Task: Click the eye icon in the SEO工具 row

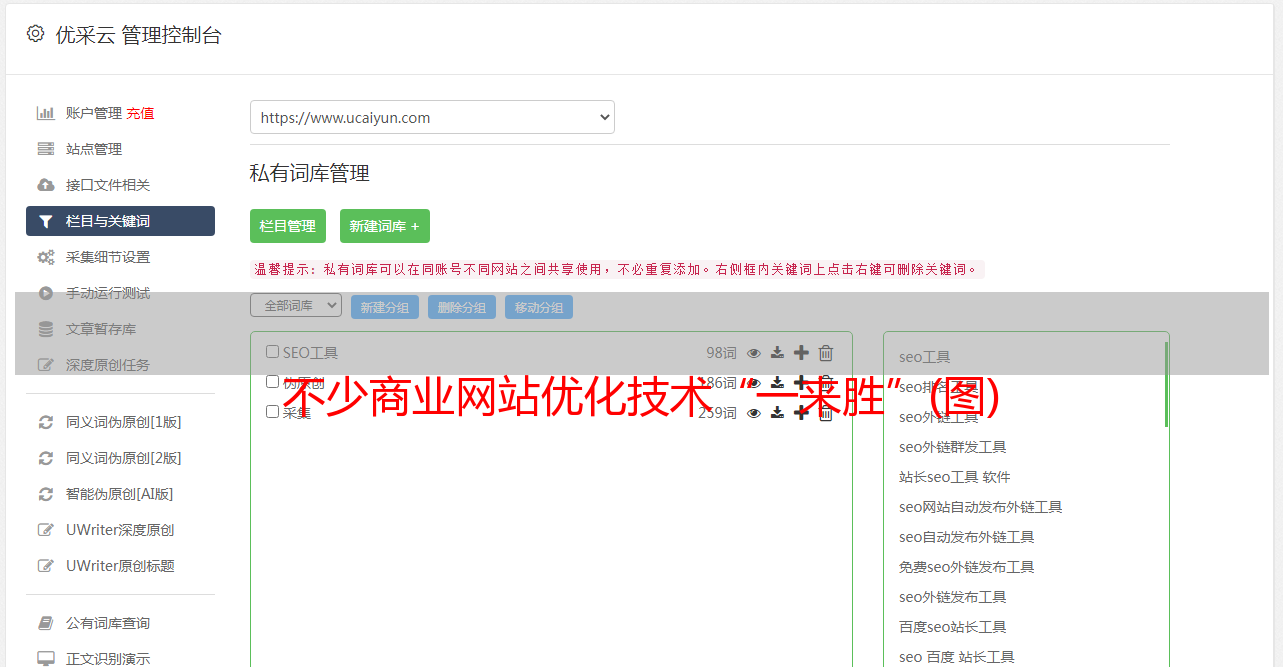Action: coord(754,353)
